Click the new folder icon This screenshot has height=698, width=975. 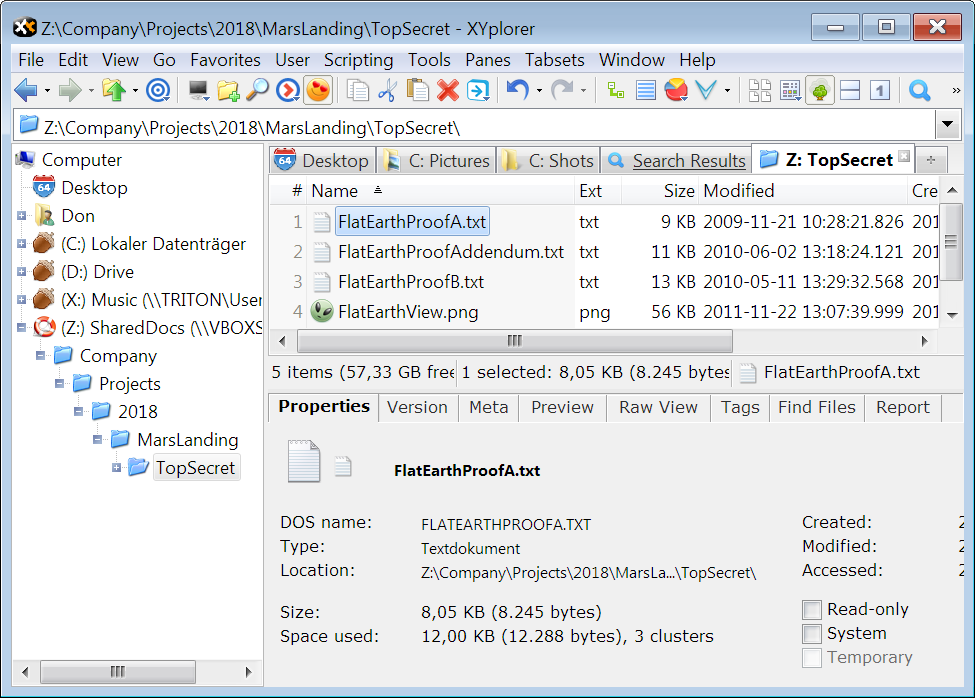pyautogui.click(x=228, y=92)
